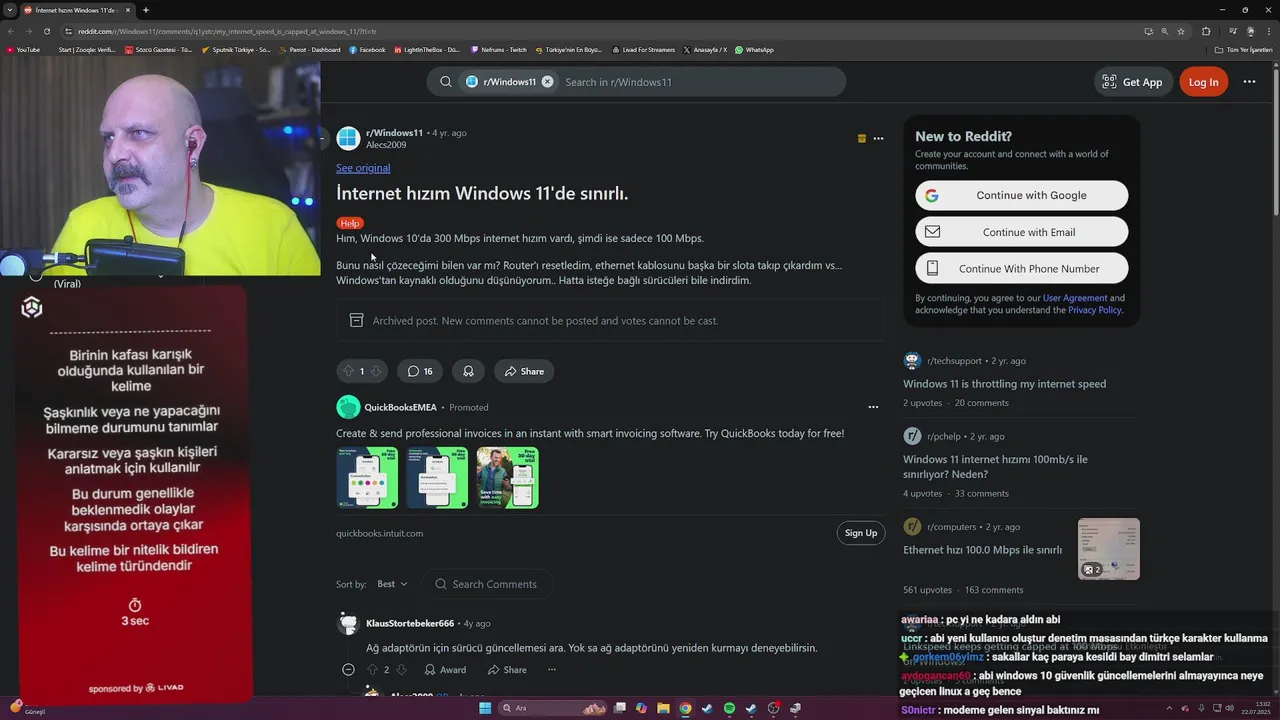Click the See original link
Screen dimensions: 1280x720
coord(363,168)
